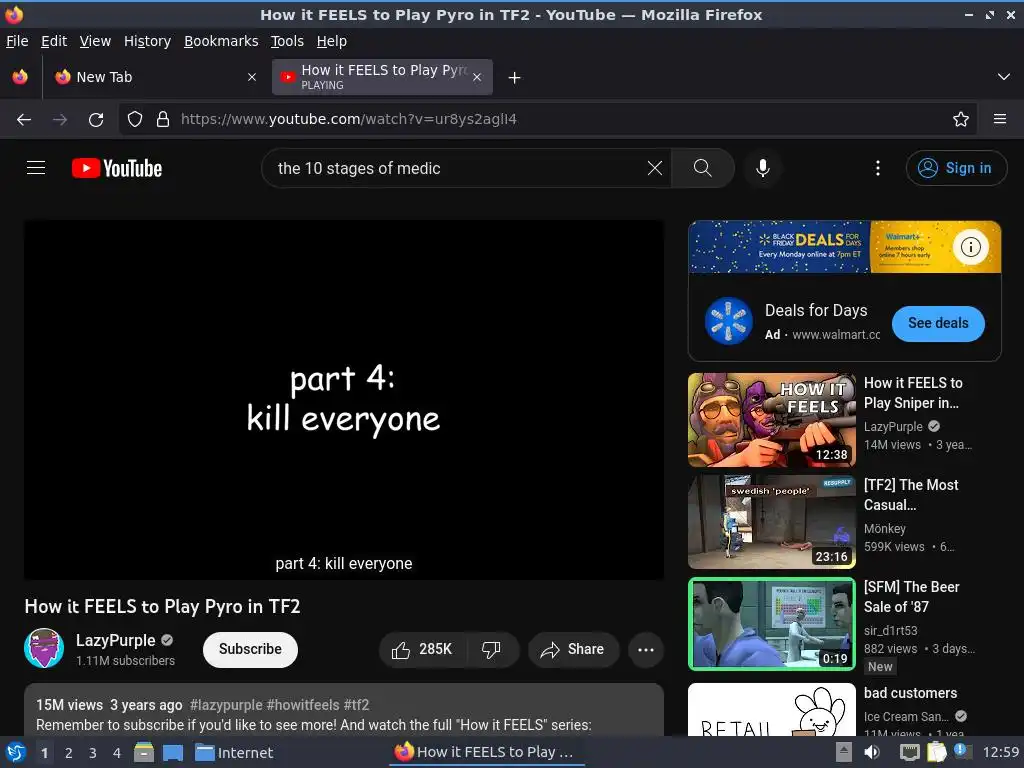Open the ad info icon on Walmart banner
The height and width of the screenshot is (768, 1024).
click(970, 247)
